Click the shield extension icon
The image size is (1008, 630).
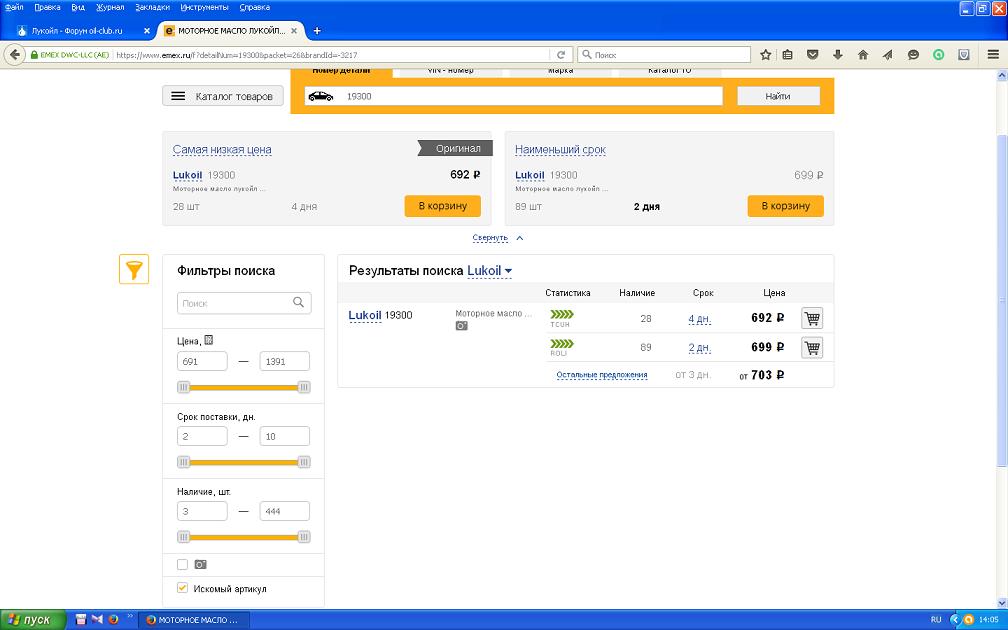[x=964, y=55]
